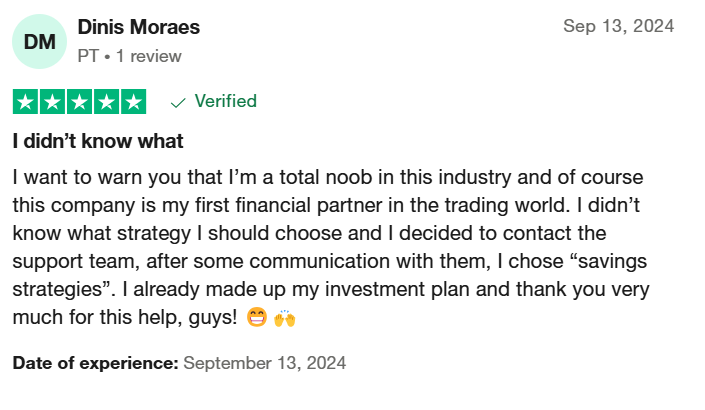Screen dimensions: 705x410
Task: Click the Verified label text
Action: pyautogui.click(x=225, y=101)
